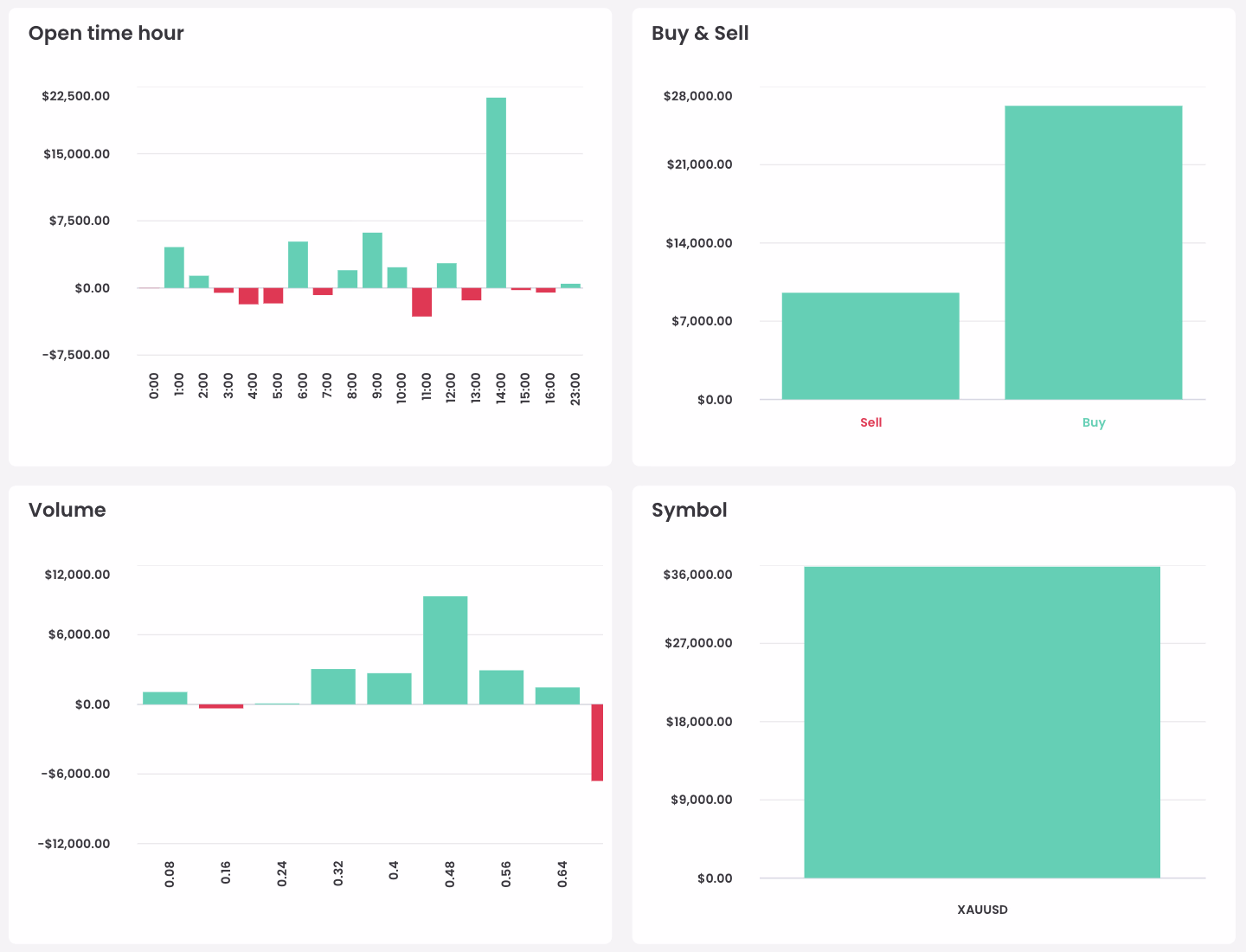
Task: Click the 0.64 bar in Volume chart
Action: coord(557,696)
